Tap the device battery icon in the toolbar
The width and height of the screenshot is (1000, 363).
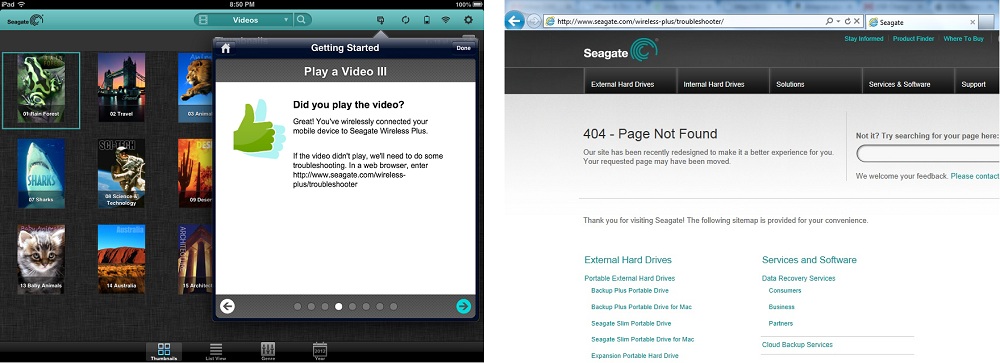pos(427,20)
